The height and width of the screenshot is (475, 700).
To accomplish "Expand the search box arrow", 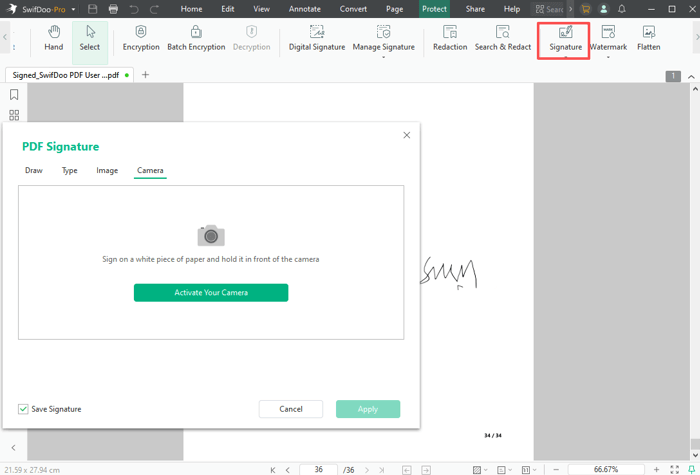I will pyautogui.click(x=570, y=9).
